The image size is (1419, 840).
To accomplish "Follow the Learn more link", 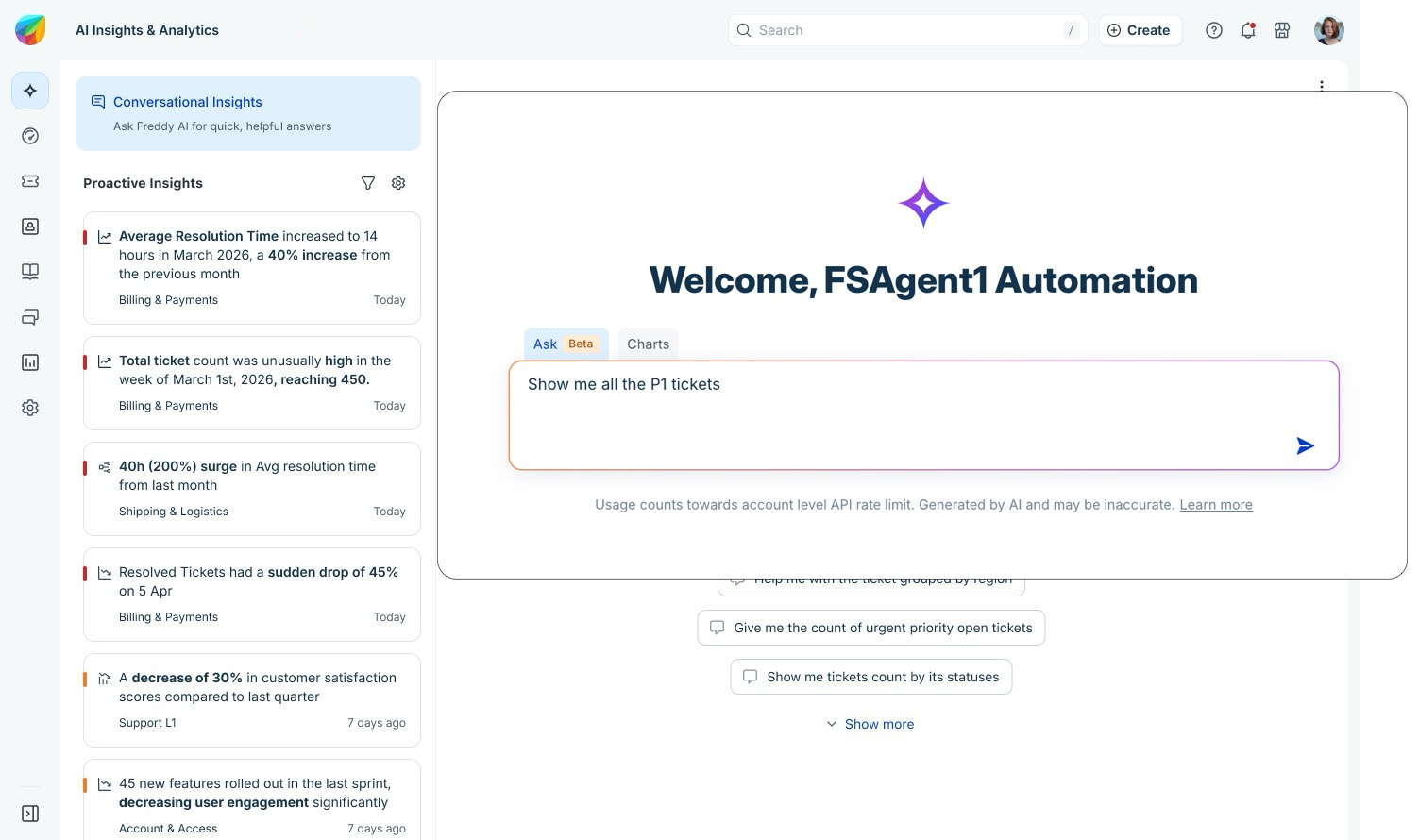I will tap(1216, 505).
